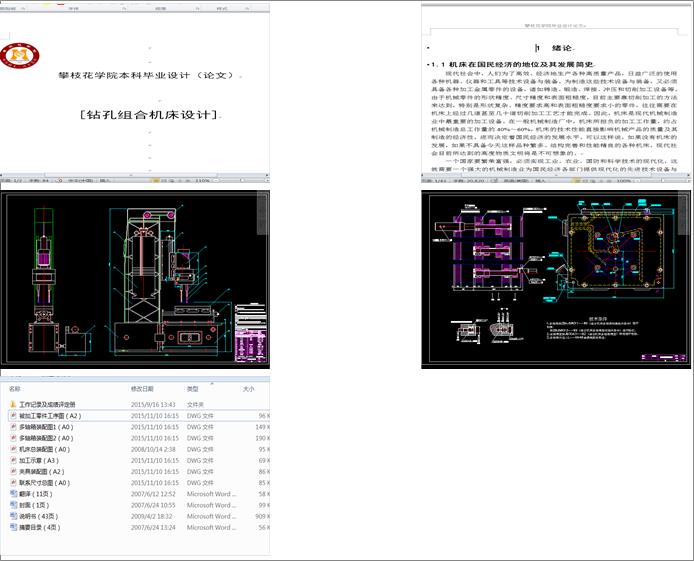Click line 攀枝花学院本科毕业设计（论文）

pyautogui.click(x=146, y=75)
